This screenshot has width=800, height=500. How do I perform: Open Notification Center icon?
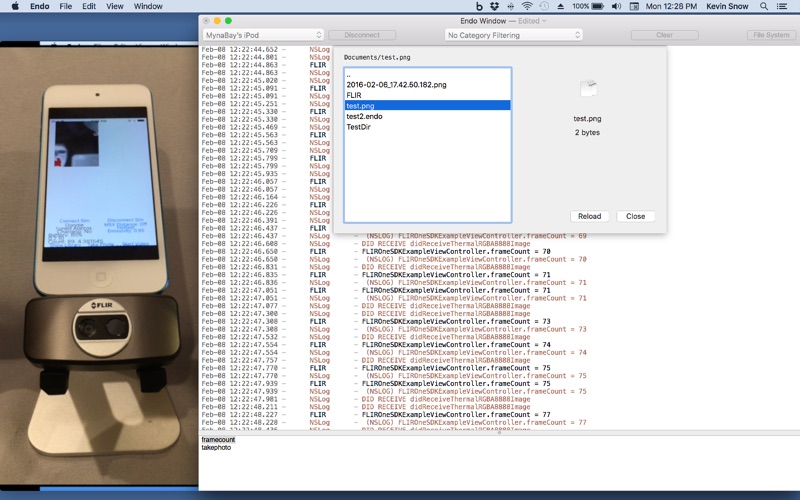click(782, 6)
